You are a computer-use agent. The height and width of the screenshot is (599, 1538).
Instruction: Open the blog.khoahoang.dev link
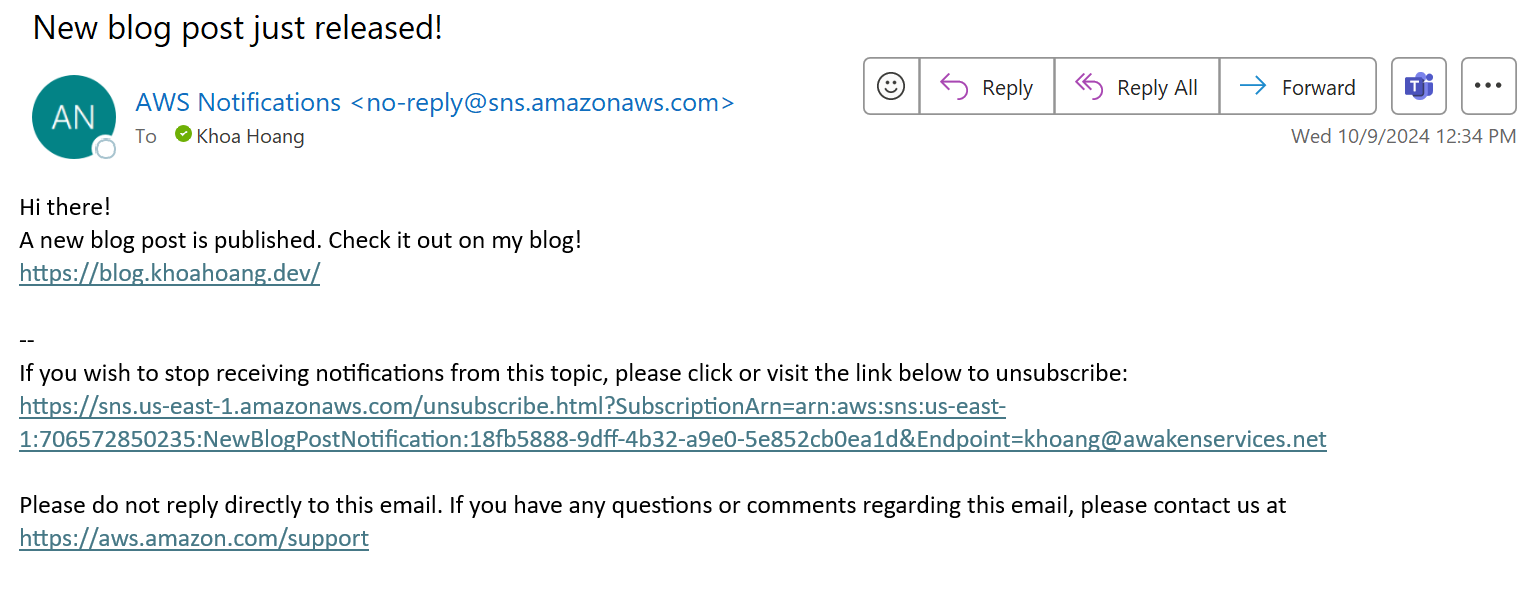pos(170,274)
